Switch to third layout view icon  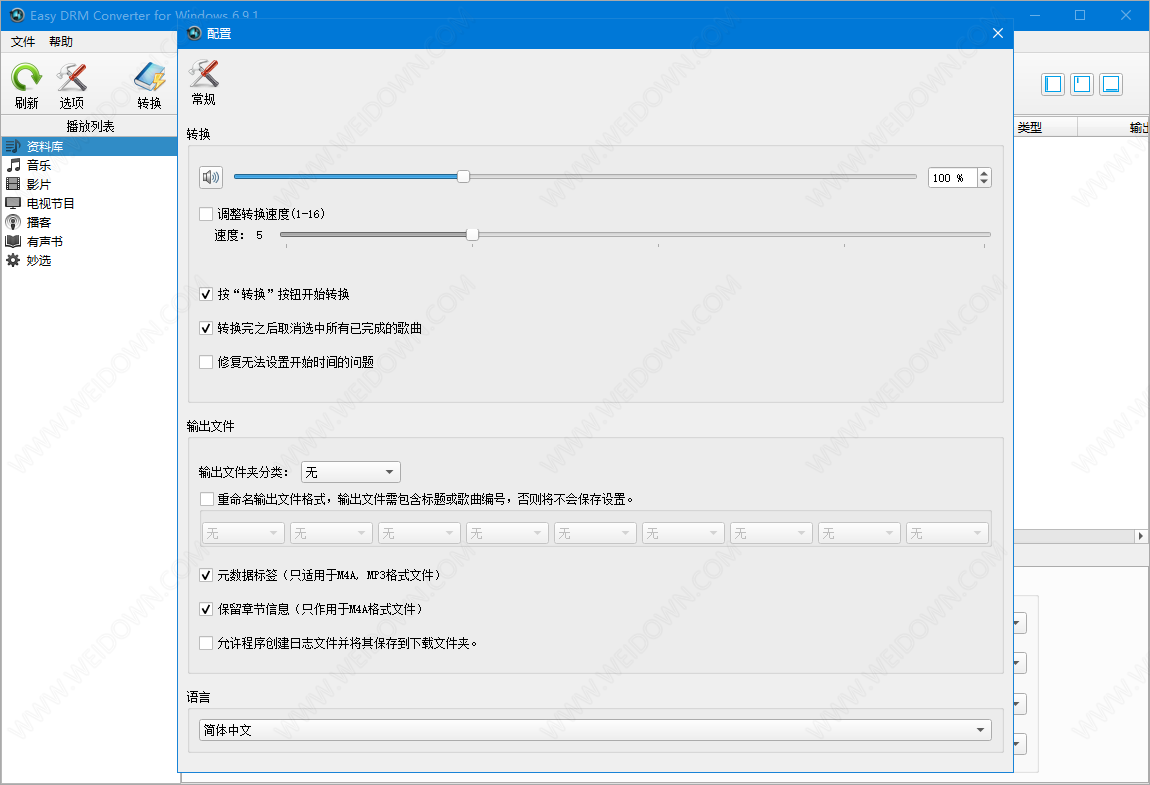[x=1111, y=84]
